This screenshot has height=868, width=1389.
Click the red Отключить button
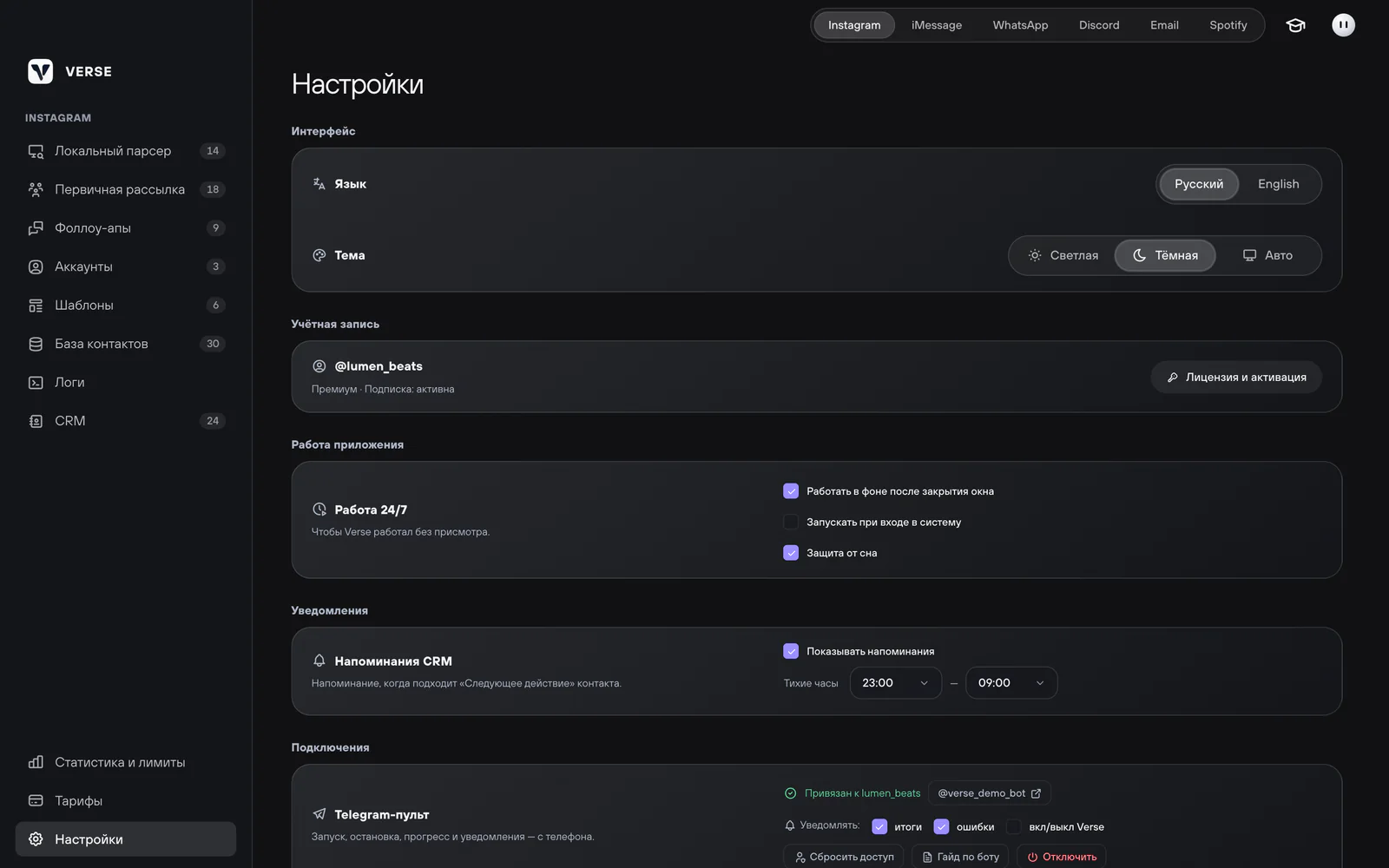point(1062,857)
